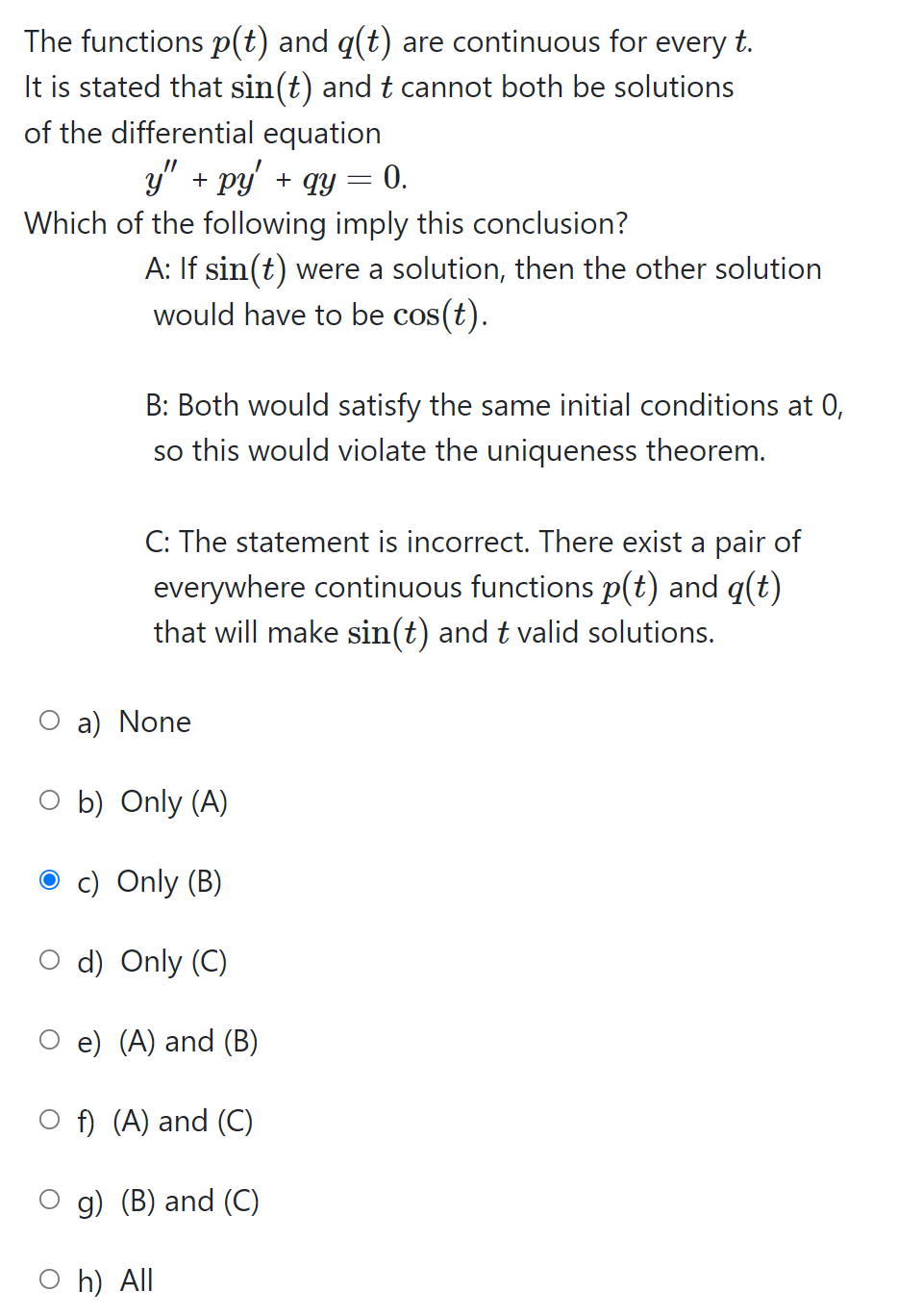Screen dimensions: 898x1316
Task: Choose answer f) (A) and (C)
Action: (49, 1118)
